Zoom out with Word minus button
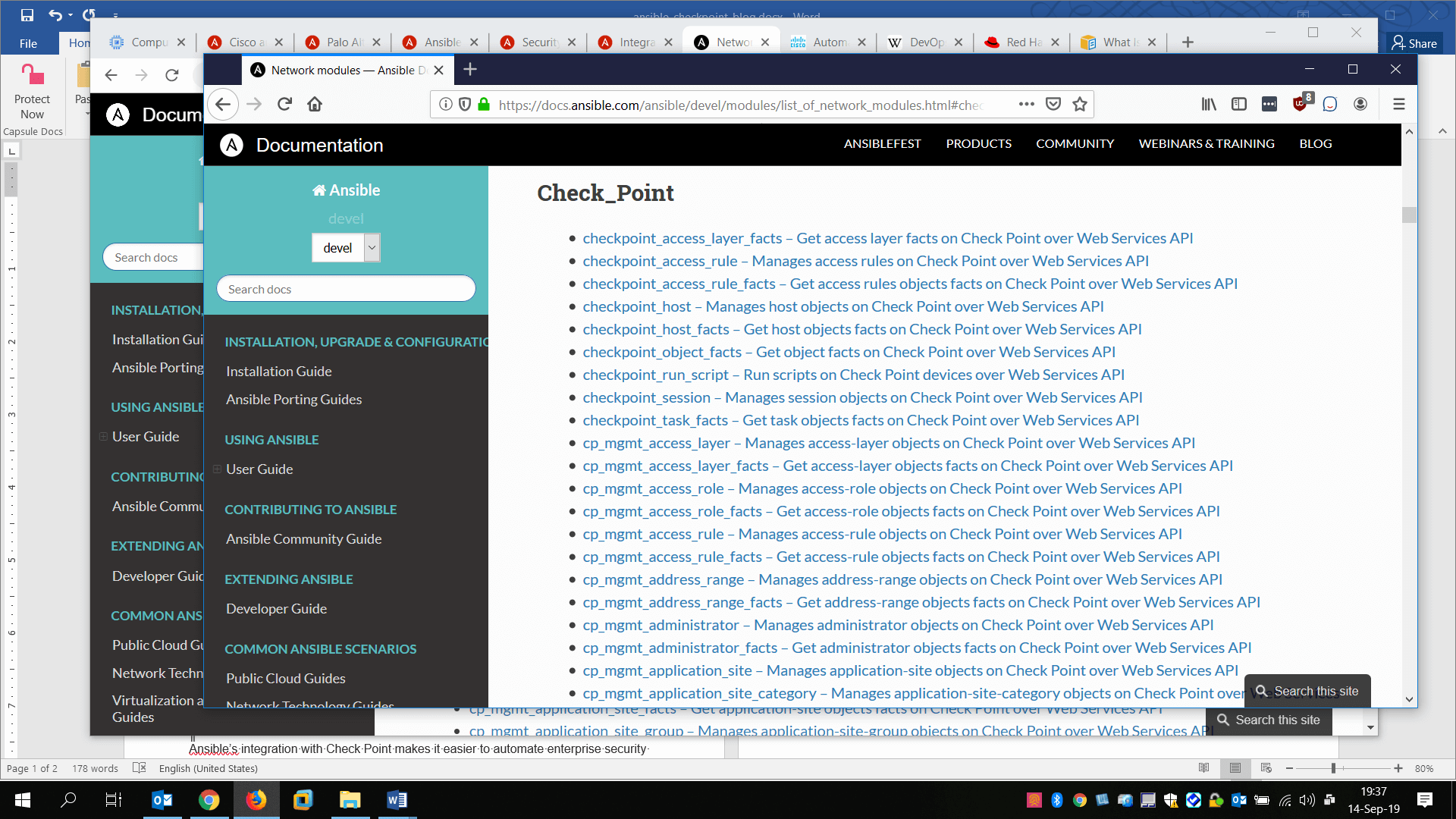Screen dimensions: 1456x819 1289,768
